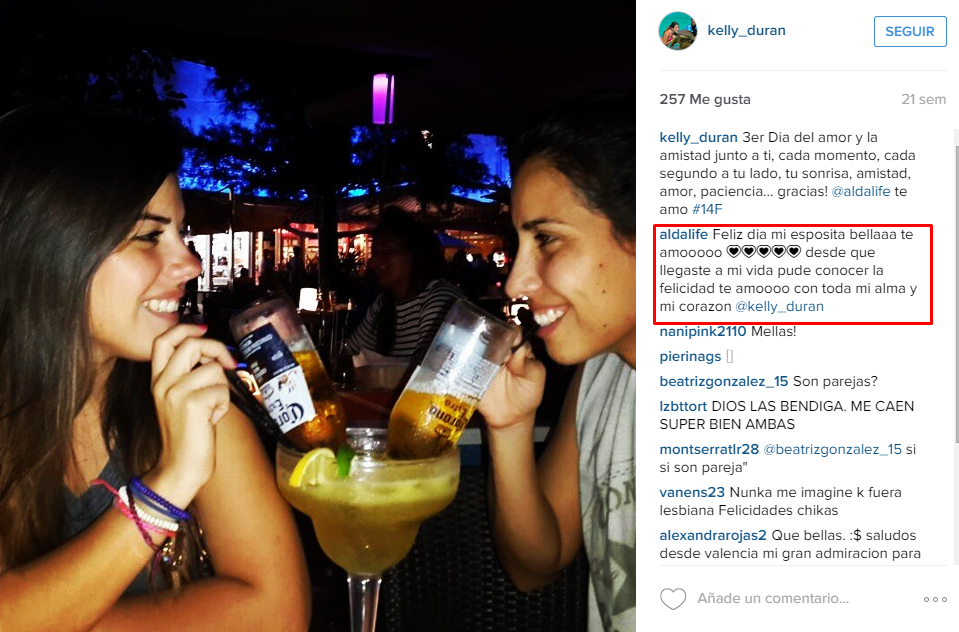Image resolution: width=959 pixels, height=632 pixels.
Task: Open aldalife commenter profile
Action: coord(683,234)
